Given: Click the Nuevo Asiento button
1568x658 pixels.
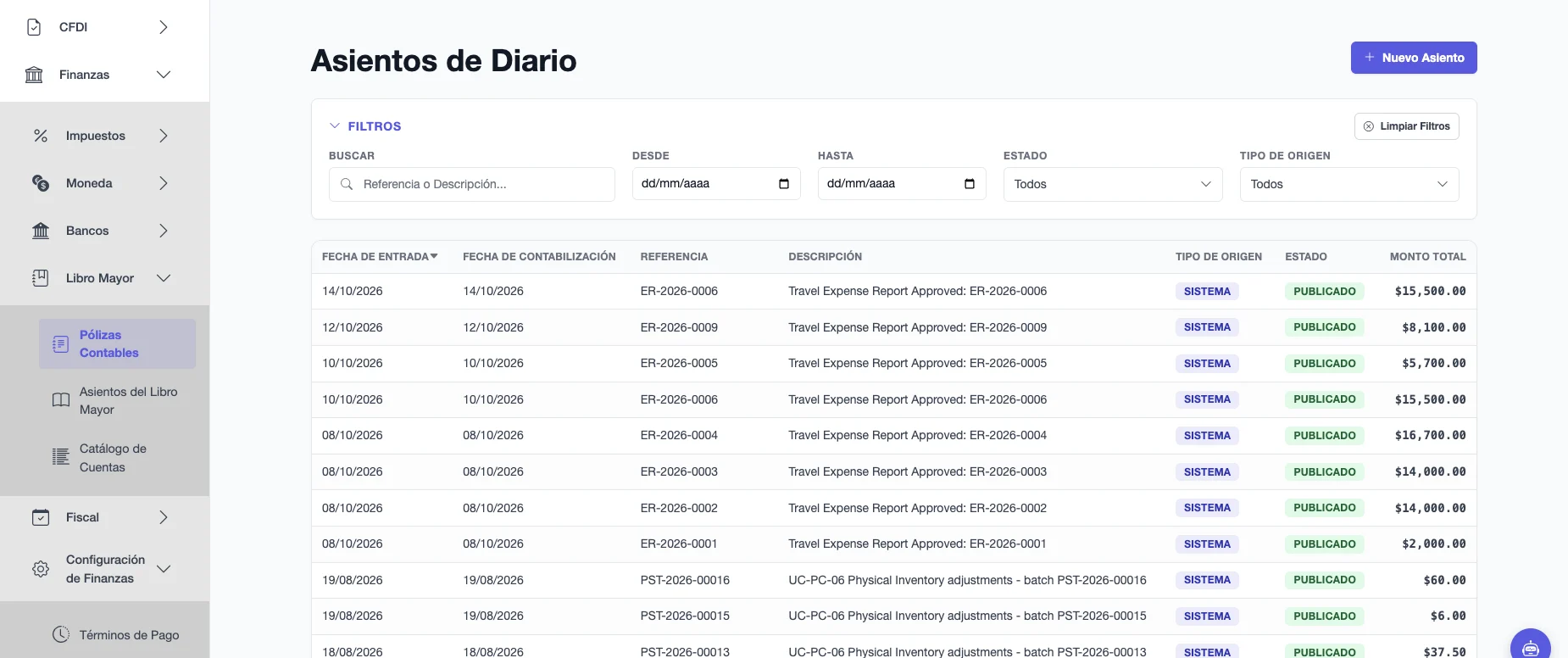Looking at the screenshot, I should (1414, 58).
